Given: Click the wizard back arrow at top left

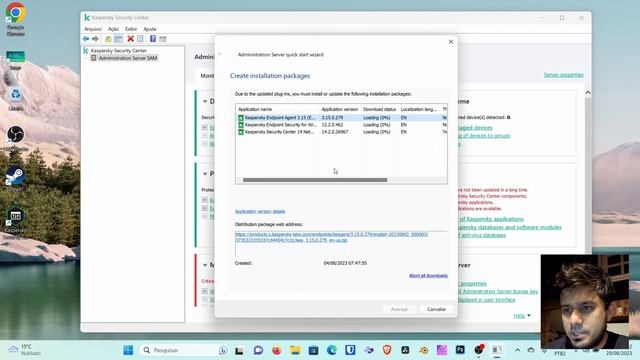Looking at the screenshot, I should [x=220, y=54].
